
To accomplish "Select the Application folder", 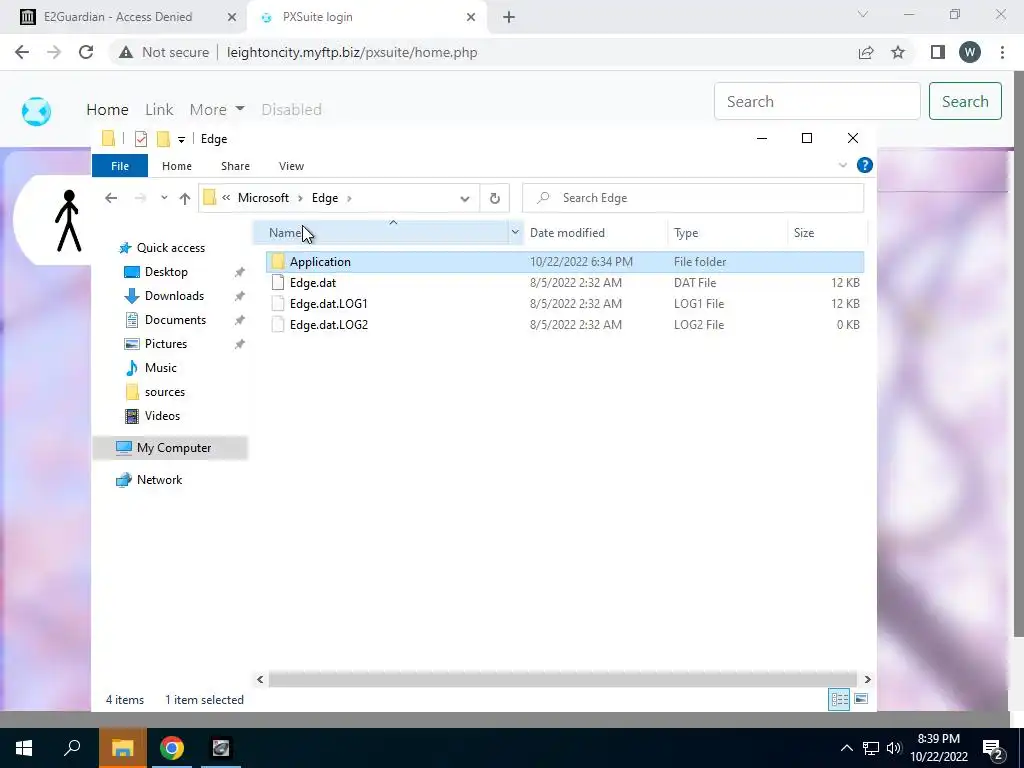I will tap(565, 262).
